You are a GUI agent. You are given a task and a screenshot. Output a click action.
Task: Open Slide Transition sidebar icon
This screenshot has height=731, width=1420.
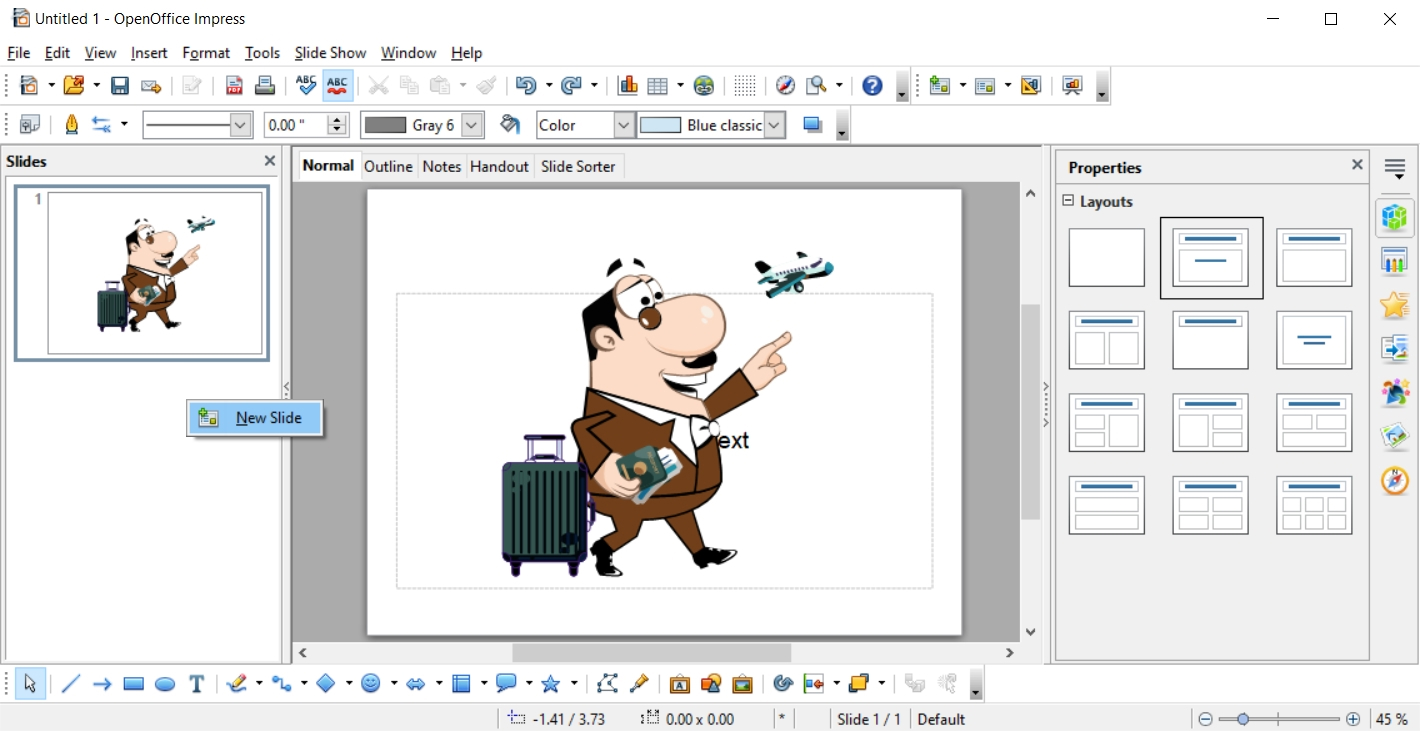pyautogui.click(x=1394, y=349)
